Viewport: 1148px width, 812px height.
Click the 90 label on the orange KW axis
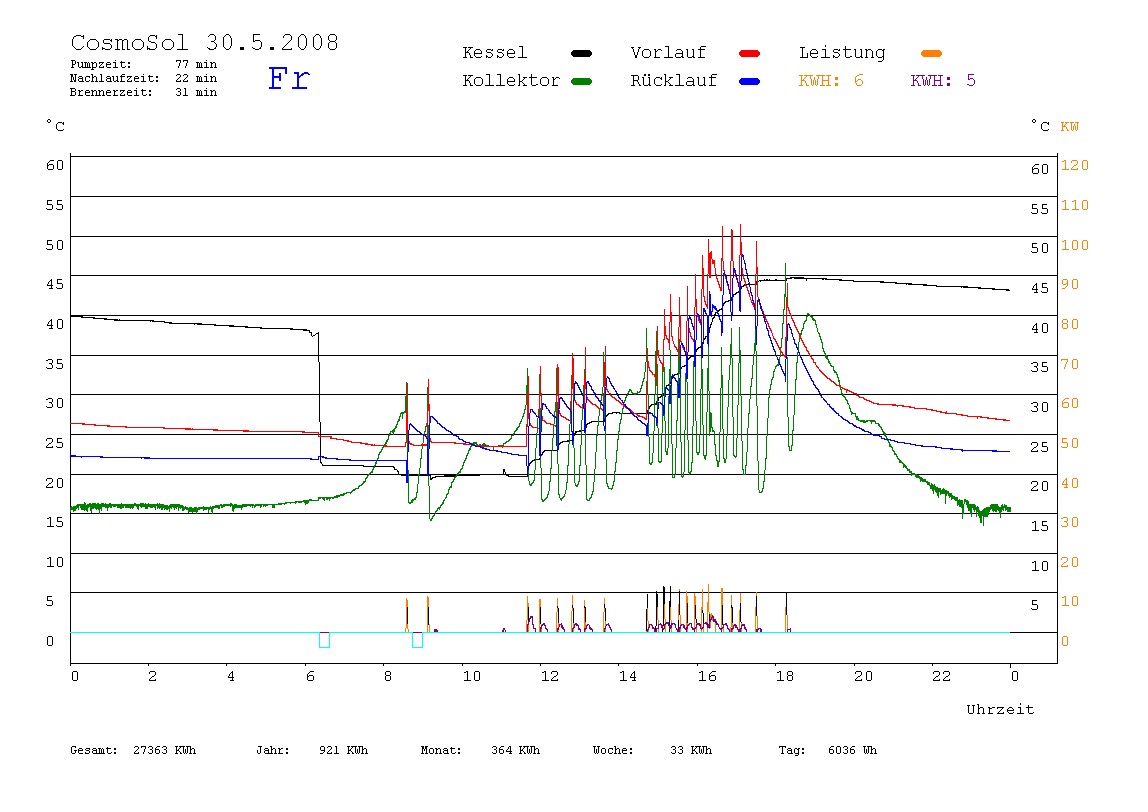coord(1070,284)
